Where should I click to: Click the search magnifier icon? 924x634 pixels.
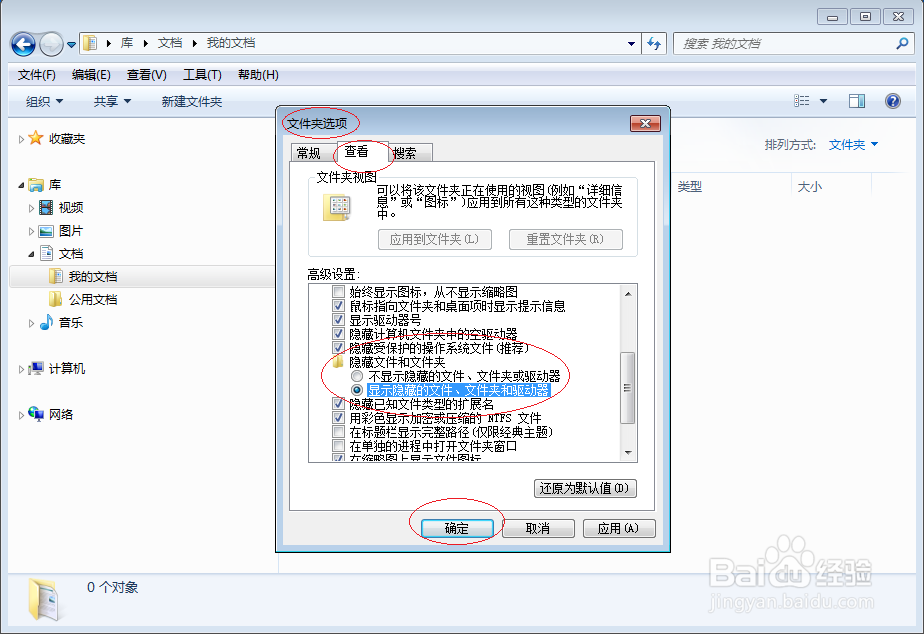coord(902,43)
